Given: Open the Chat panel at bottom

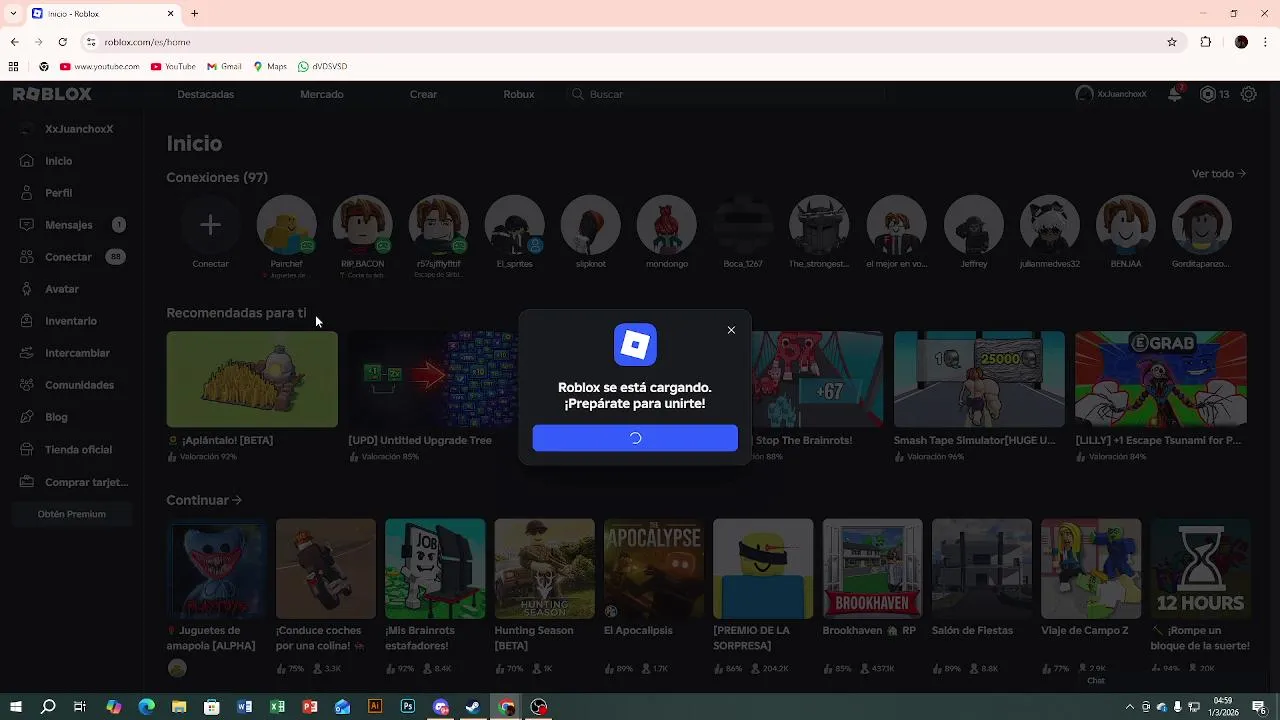Looking at the screenshot, I should pos(1096,681).
